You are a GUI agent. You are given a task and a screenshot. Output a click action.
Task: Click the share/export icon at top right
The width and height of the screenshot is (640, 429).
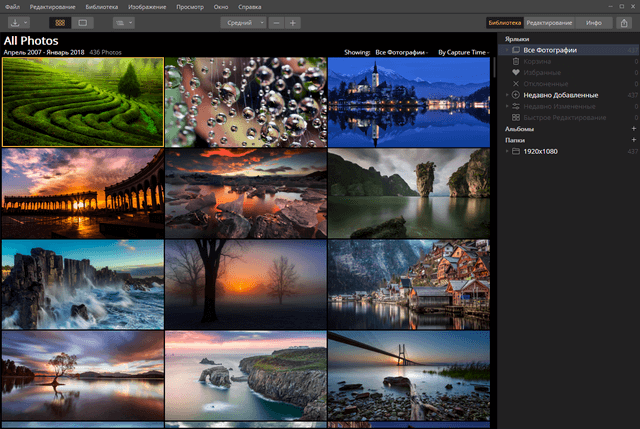pyautogui.click(x=624, y=22)
